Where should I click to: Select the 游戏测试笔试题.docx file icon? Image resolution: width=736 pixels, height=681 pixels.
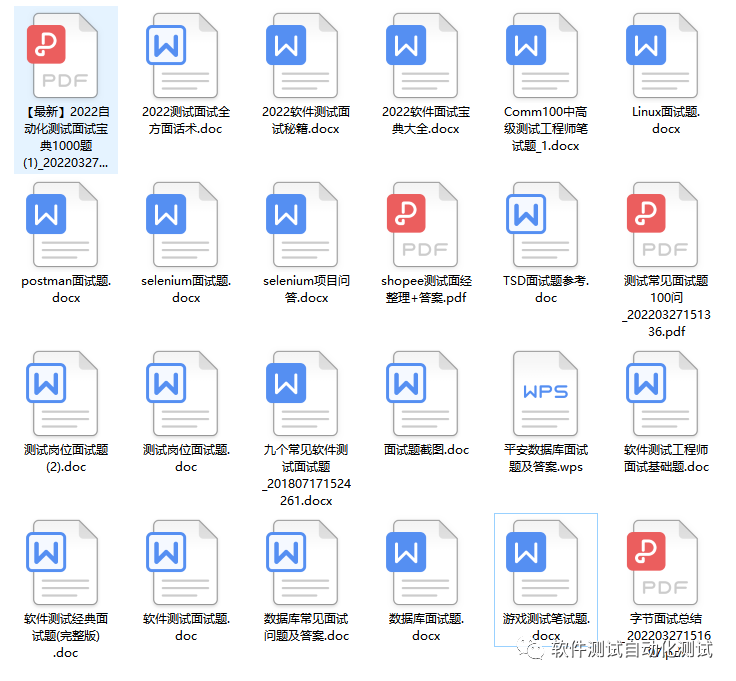click(543, 562)
